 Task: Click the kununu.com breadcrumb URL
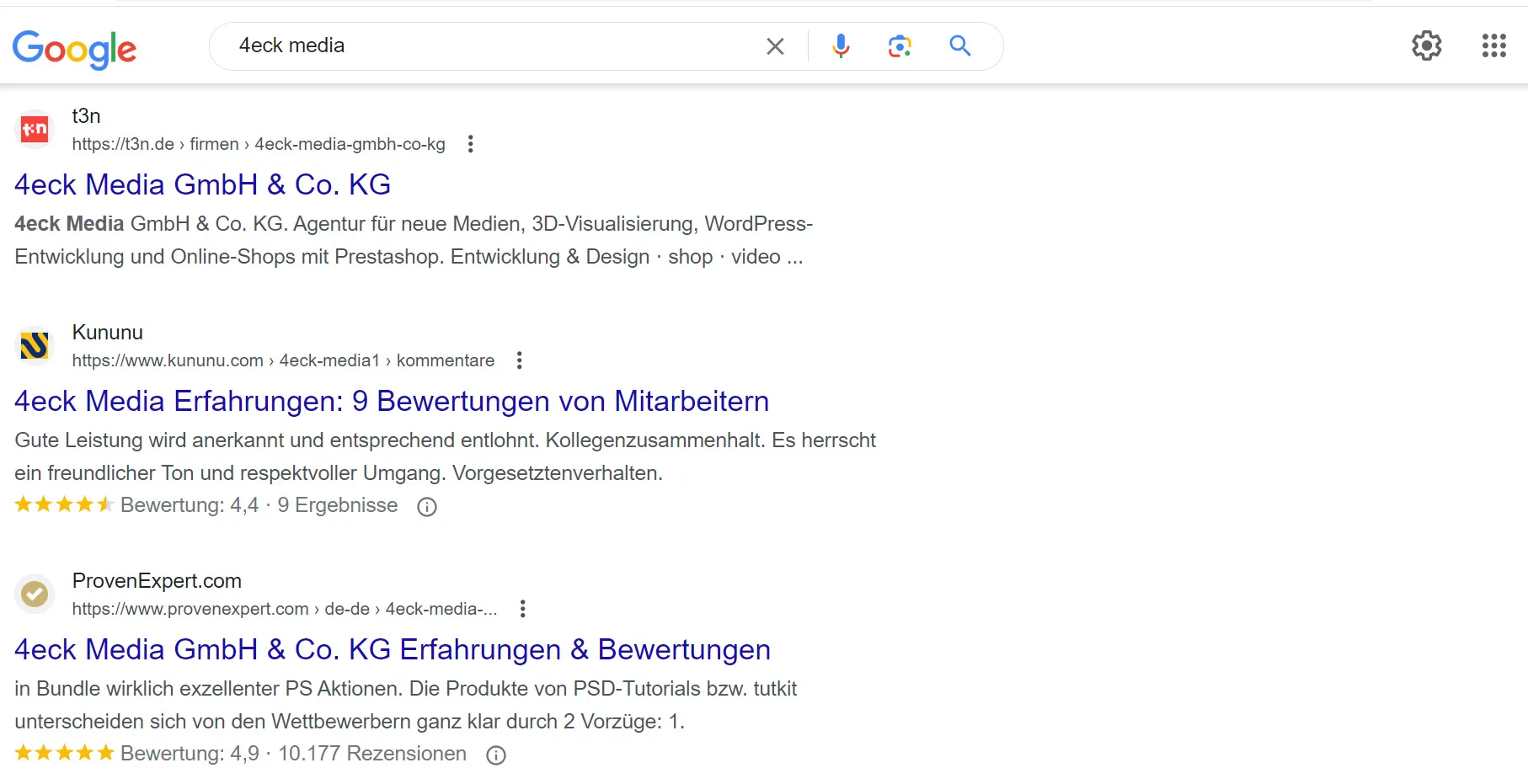pyautogui.click(x=283, y=360)
